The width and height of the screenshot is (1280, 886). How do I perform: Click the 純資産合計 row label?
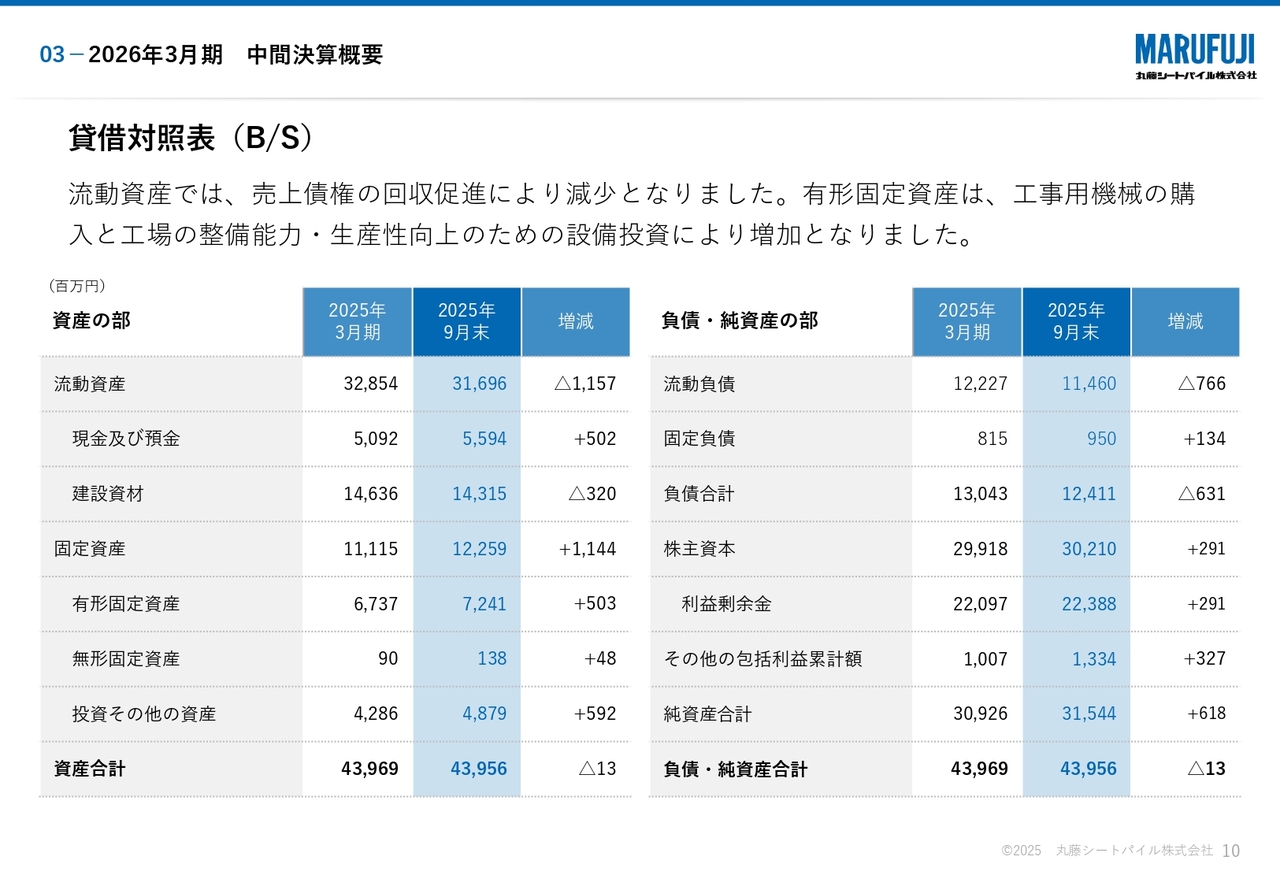(707, 714)
